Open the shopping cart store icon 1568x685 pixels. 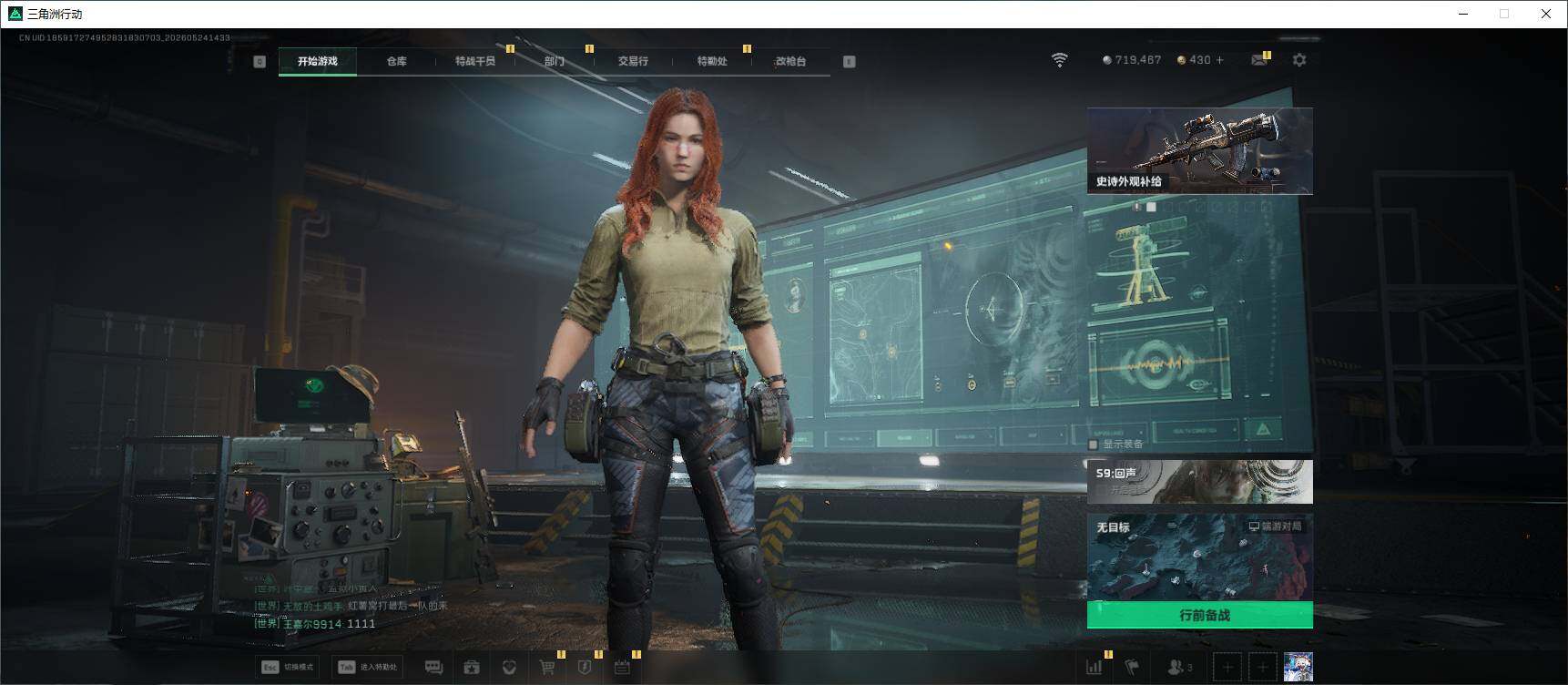pyautogui.click(x=547, y=668)
